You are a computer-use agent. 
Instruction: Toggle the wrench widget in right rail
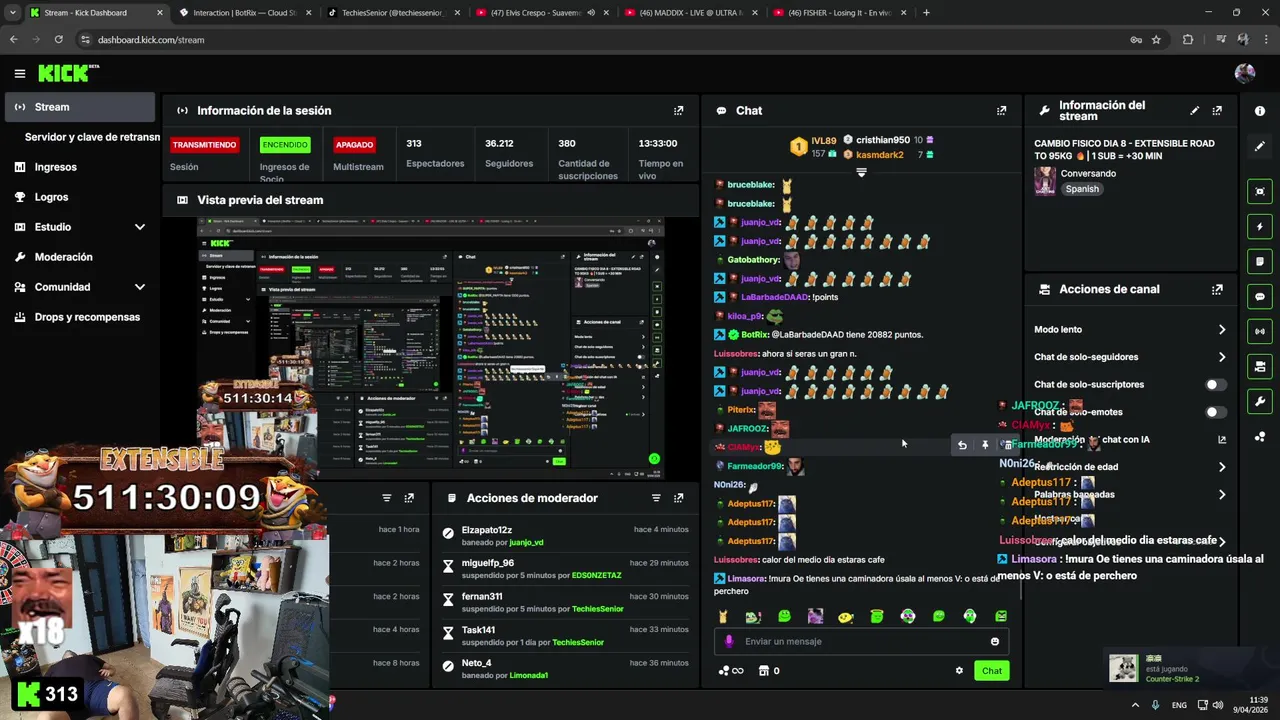click(x=1260, y=401)
